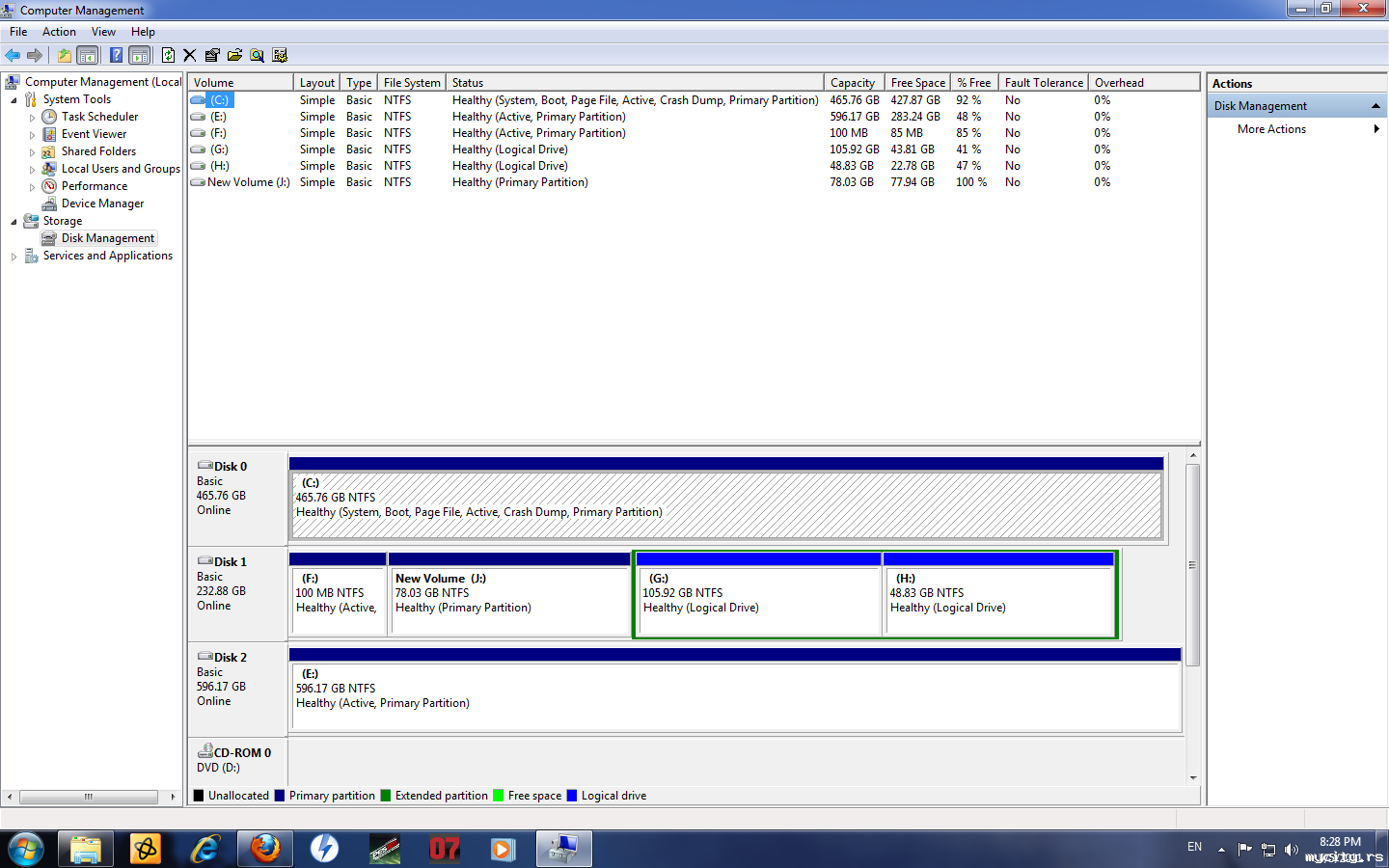Screen dimensions: 1389x868
Task: Click the last toolbar icon with yellow star
Action: point(280,55)
